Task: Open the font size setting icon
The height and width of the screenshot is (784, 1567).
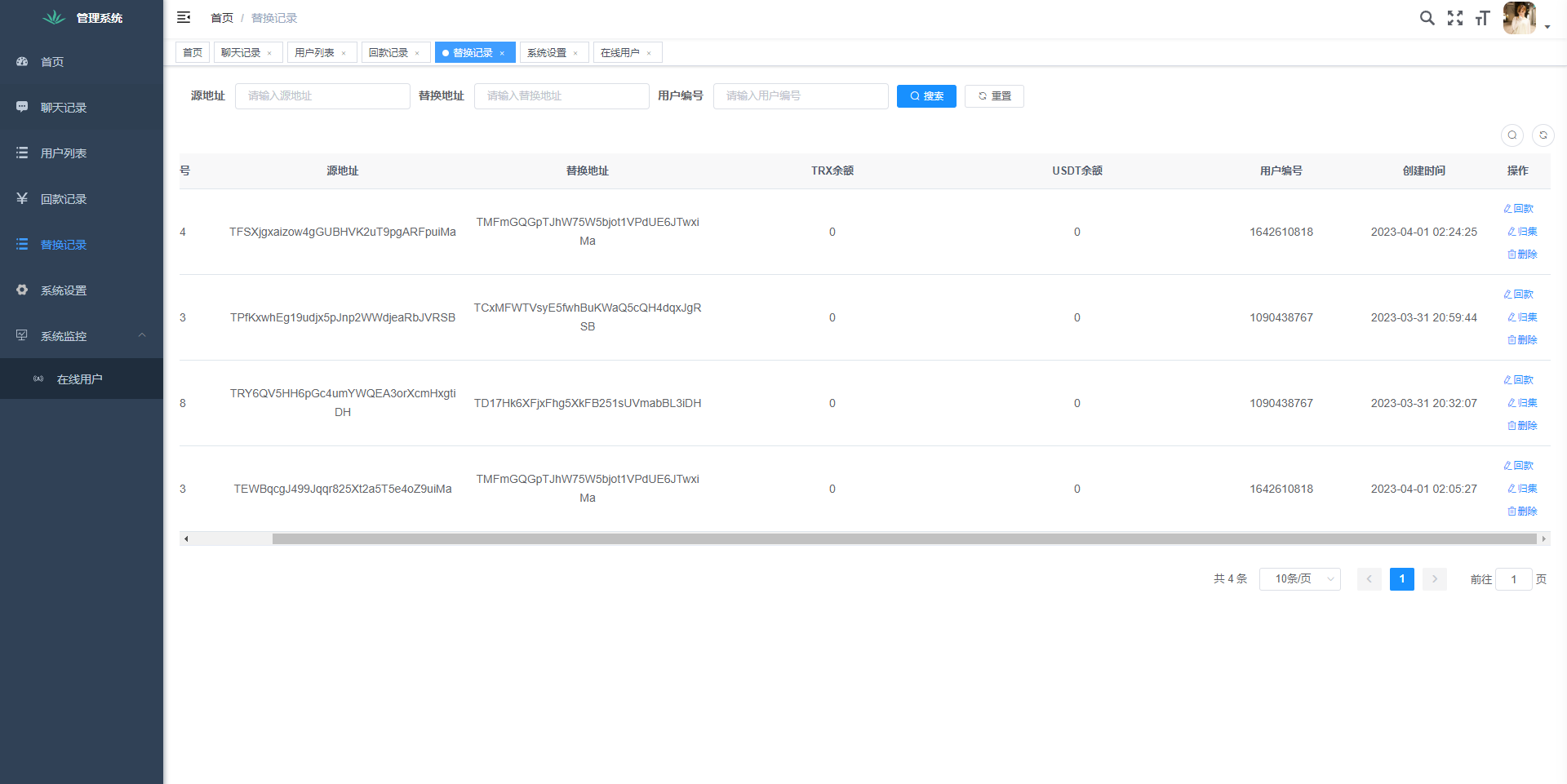Action: click(1482, 18)
